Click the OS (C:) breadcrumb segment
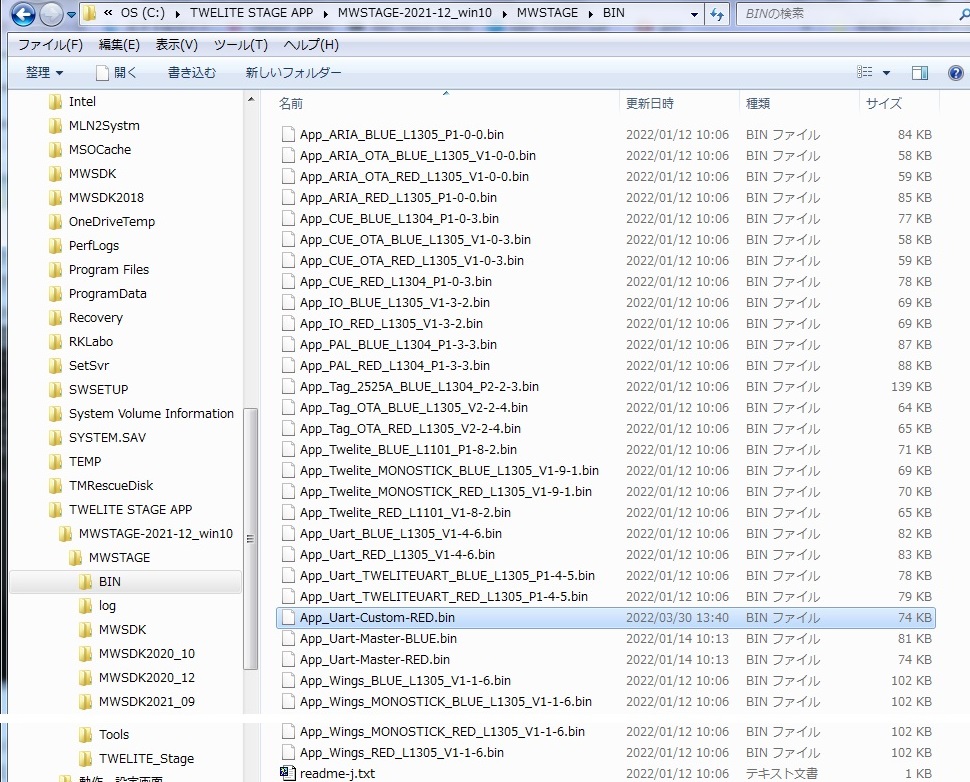 tap(143, 13)
